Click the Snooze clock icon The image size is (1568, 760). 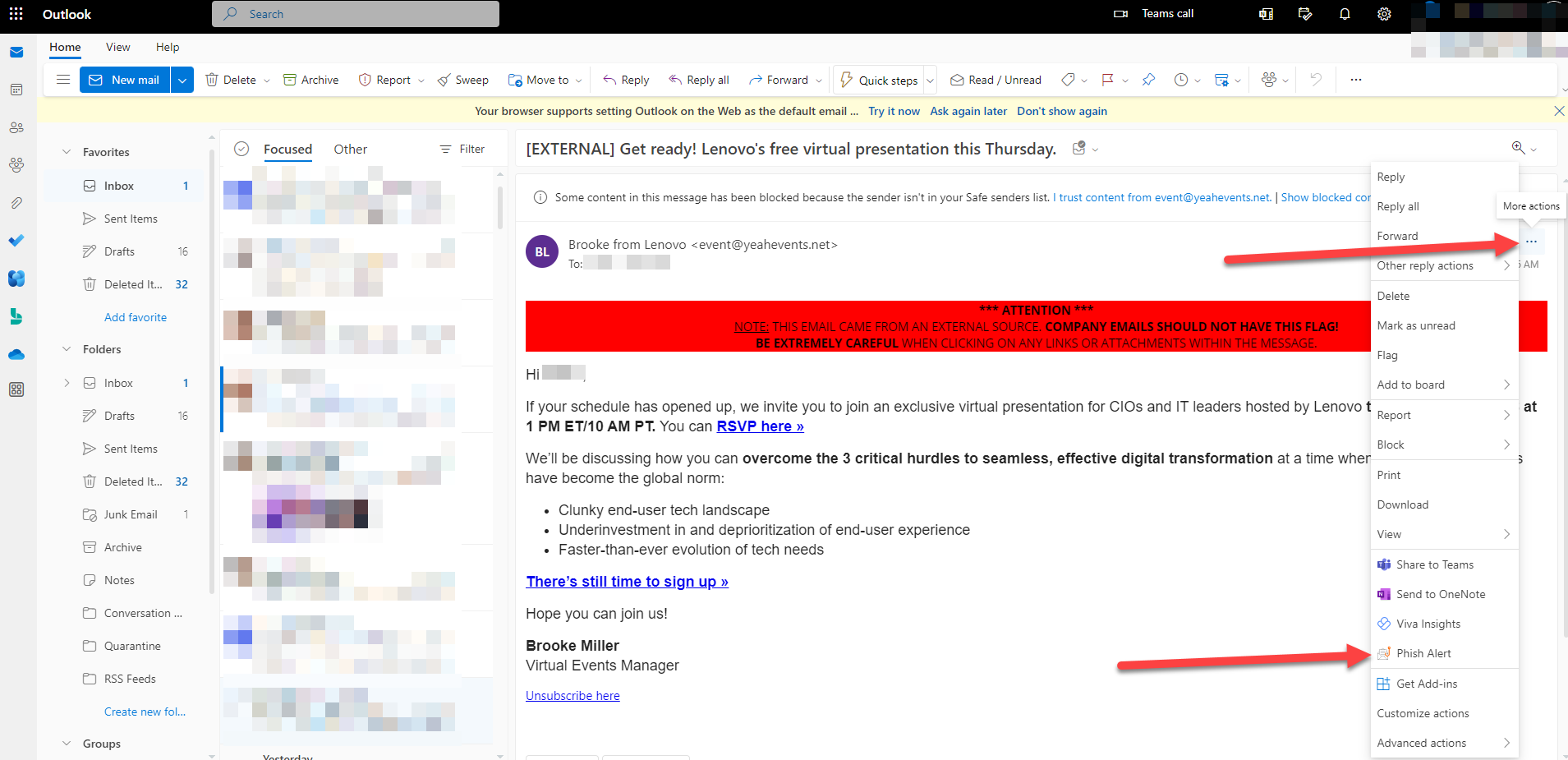(1181, 80)
